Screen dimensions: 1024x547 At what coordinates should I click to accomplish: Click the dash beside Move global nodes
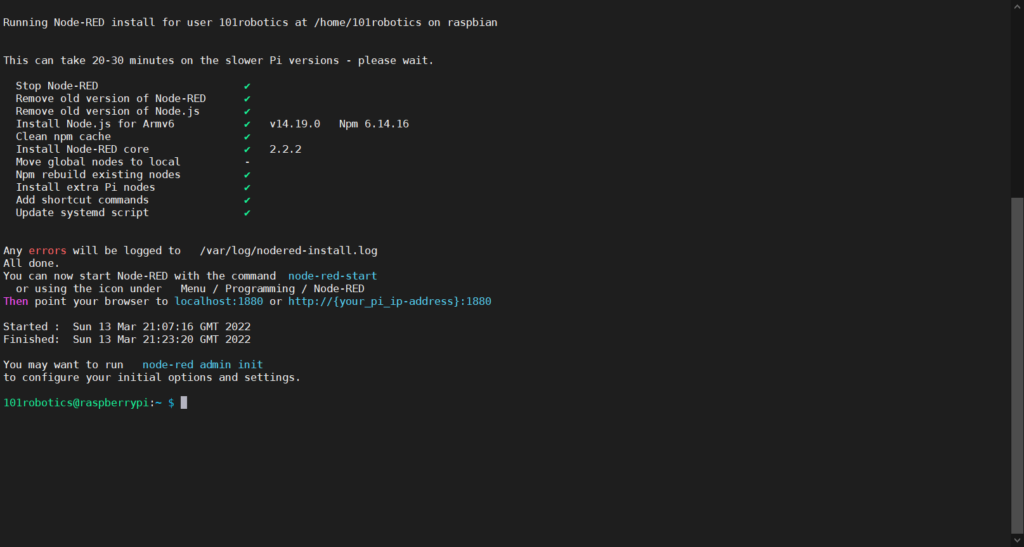(248, 162)
